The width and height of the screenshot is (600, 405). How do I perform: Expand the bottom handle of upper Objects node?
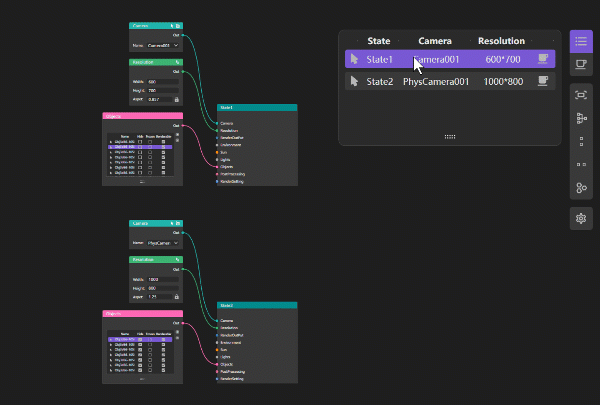(142, 183)
